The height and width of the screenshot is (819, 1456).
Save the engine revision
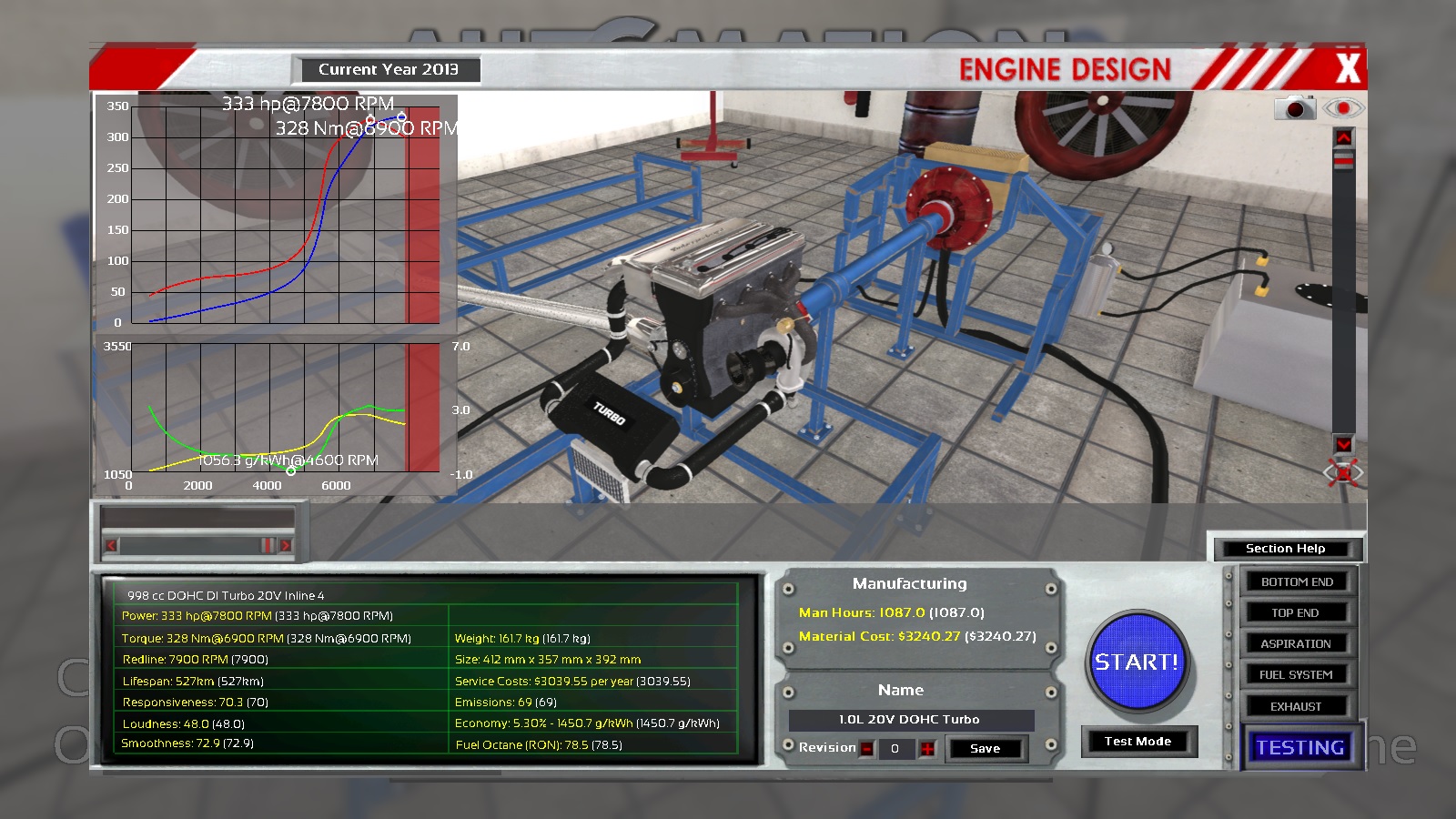click(x=986, y=749)
